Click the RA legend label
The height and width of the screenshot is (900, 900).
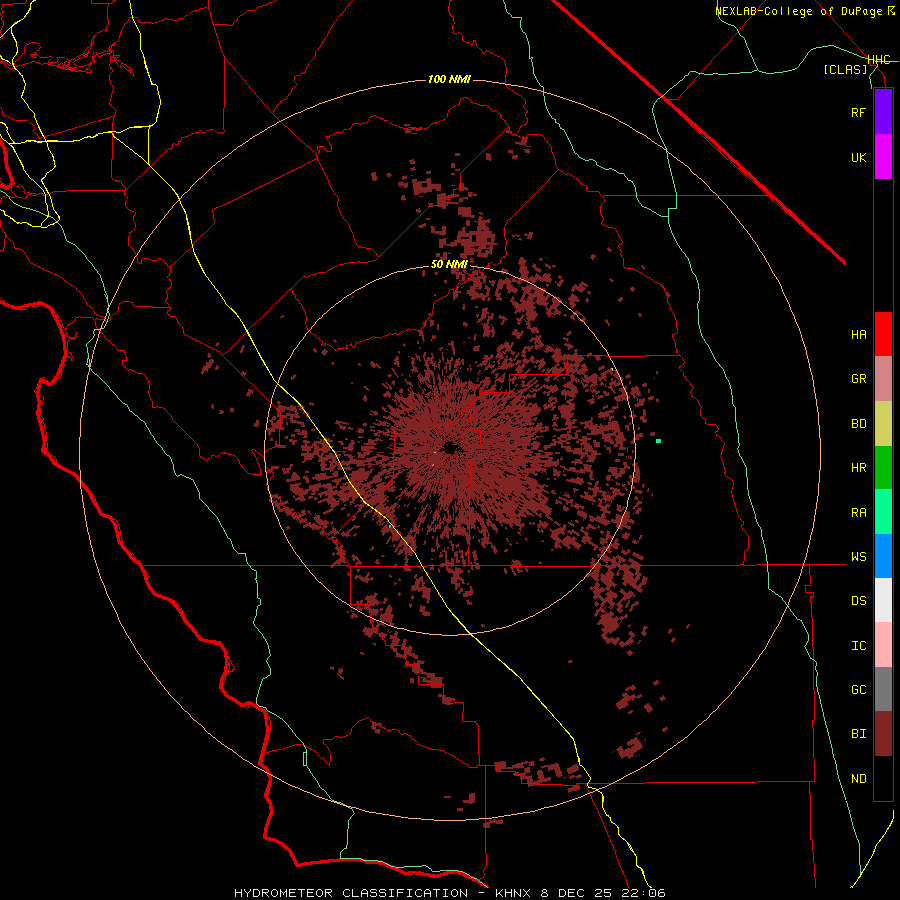859,513
